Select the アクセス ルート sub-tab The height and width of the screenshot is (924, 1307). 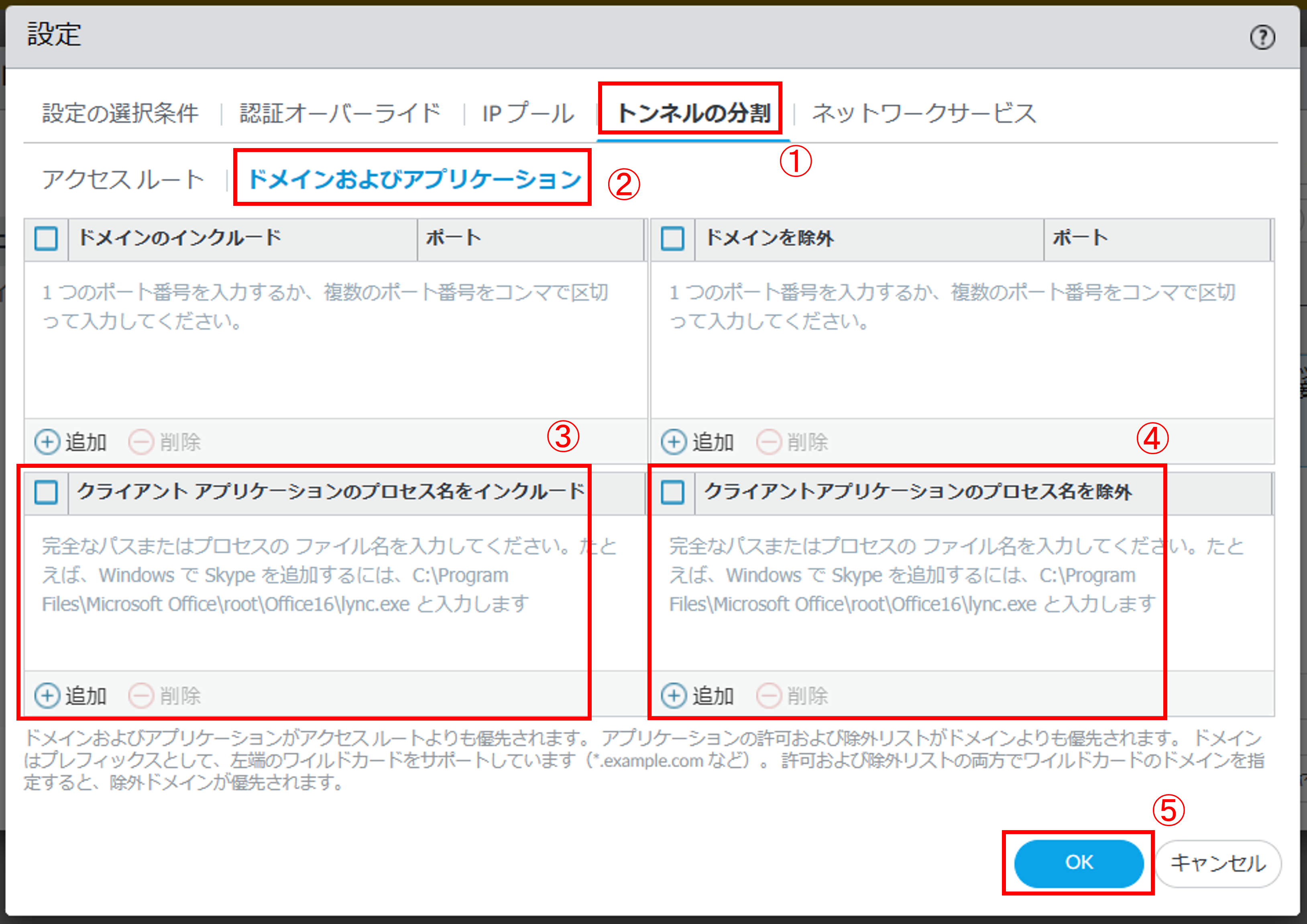123,179
